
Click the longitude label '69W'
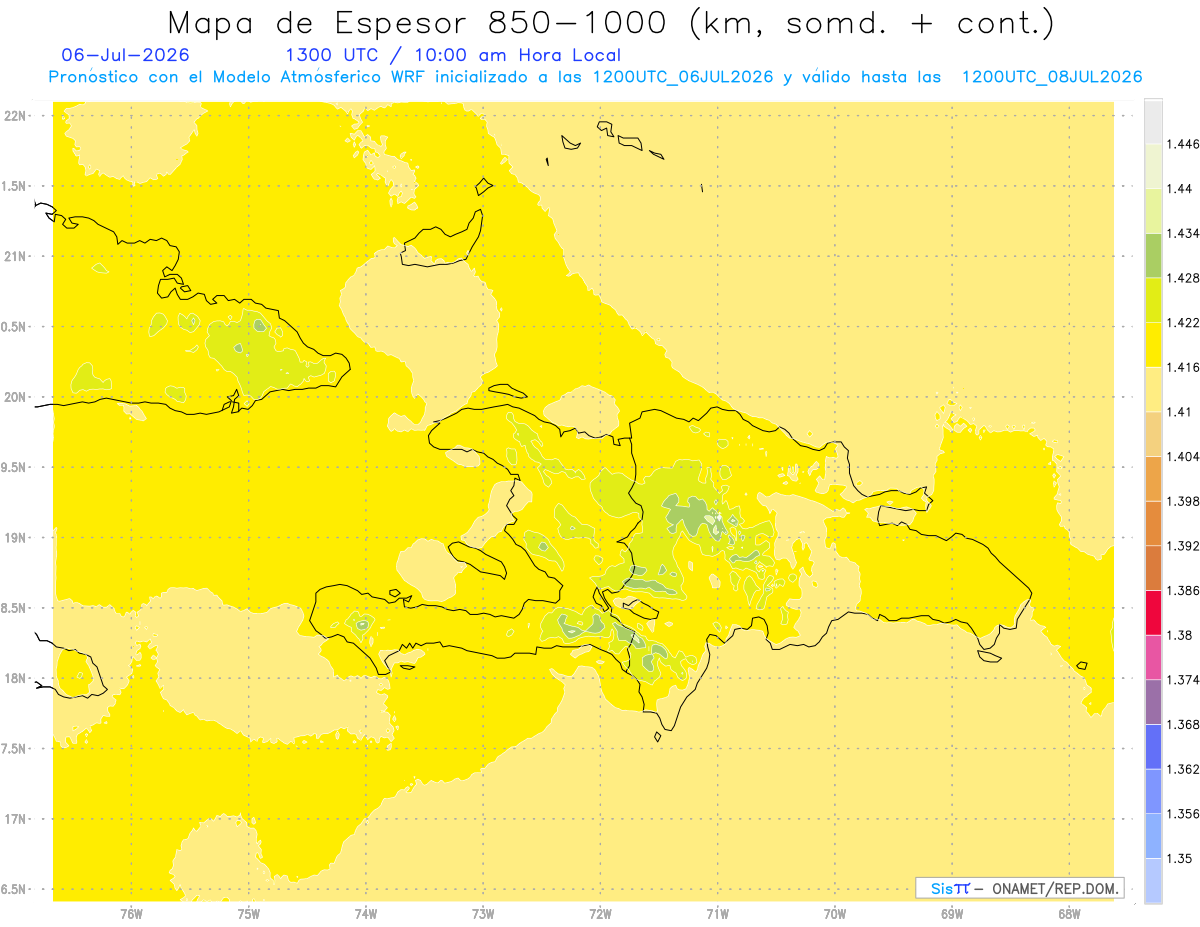click(x=952, y=913)
